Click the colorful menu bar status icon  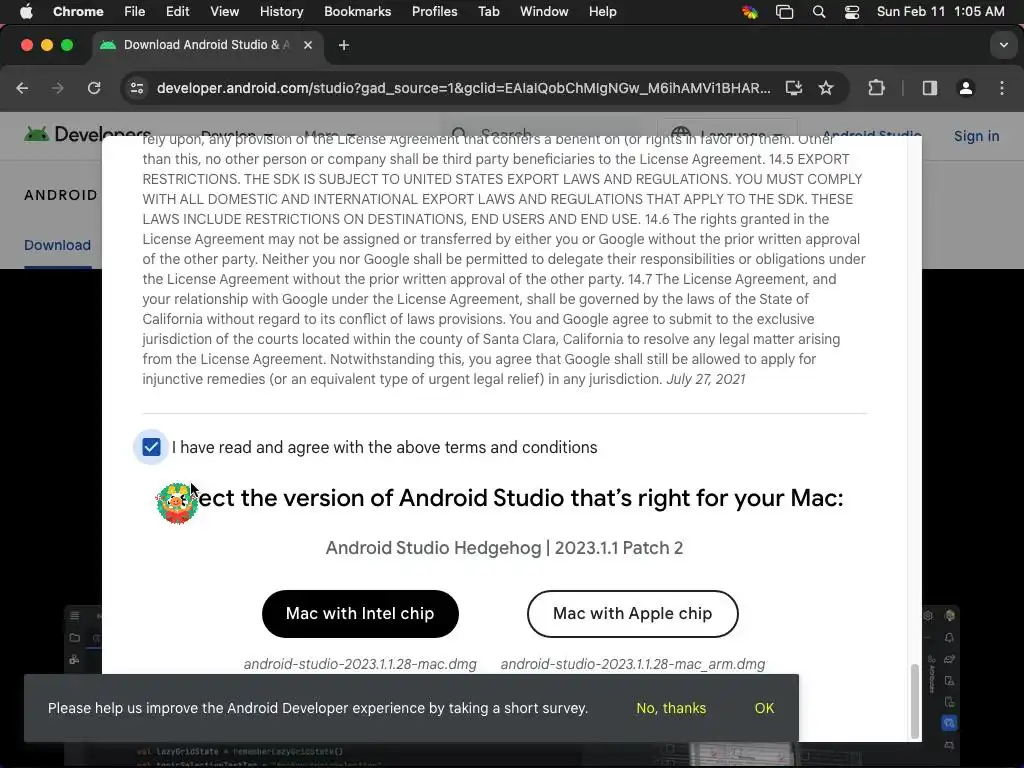(750, 12)
